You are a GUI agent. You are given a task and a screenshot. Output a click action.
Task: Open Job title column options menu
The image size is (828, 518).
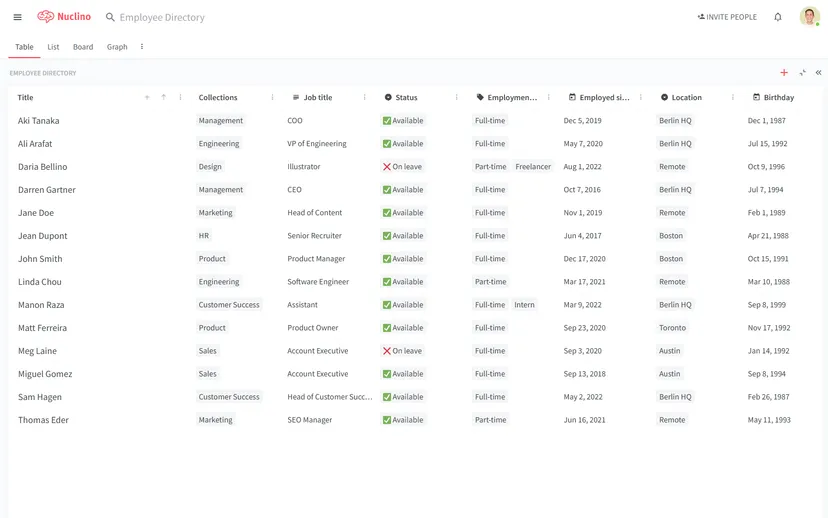[x=364, y=97]
